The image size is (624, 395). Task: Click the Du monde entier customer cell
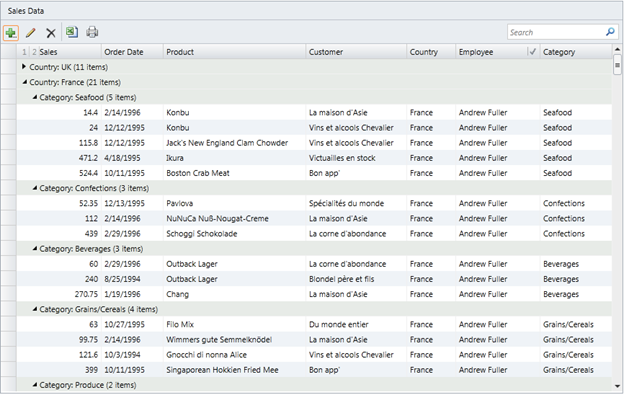tap(356, 324)
